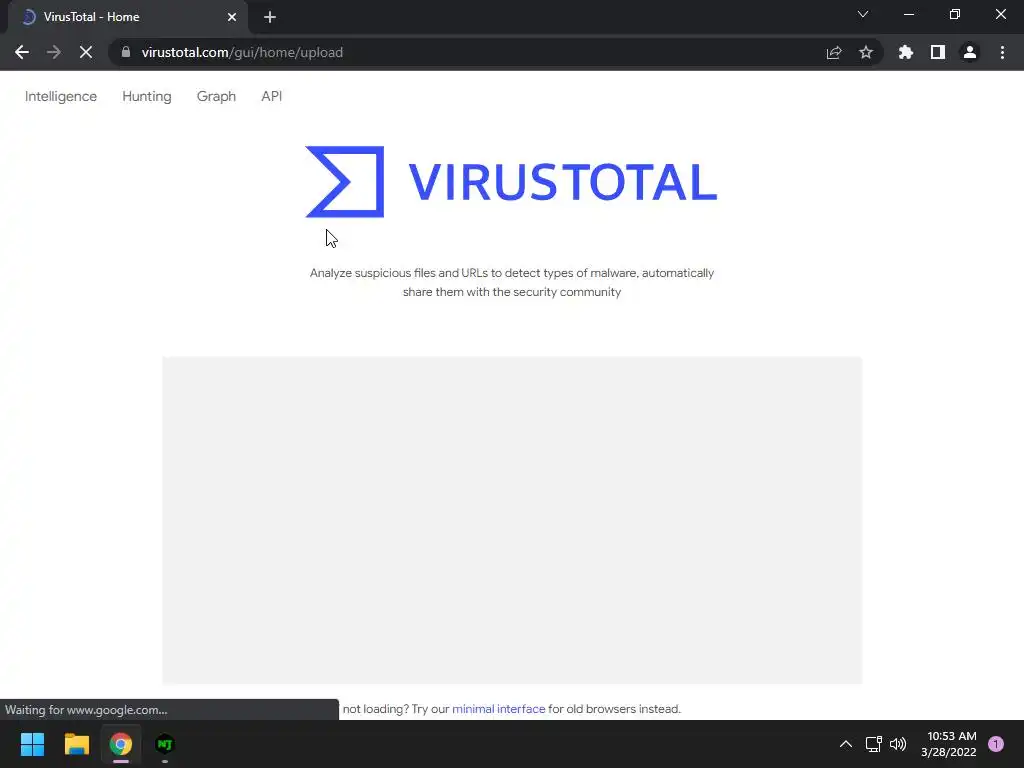This screenshot has height=768, width=1024.
Task: Open network settings tray icon
Action: tap(873, 744)
